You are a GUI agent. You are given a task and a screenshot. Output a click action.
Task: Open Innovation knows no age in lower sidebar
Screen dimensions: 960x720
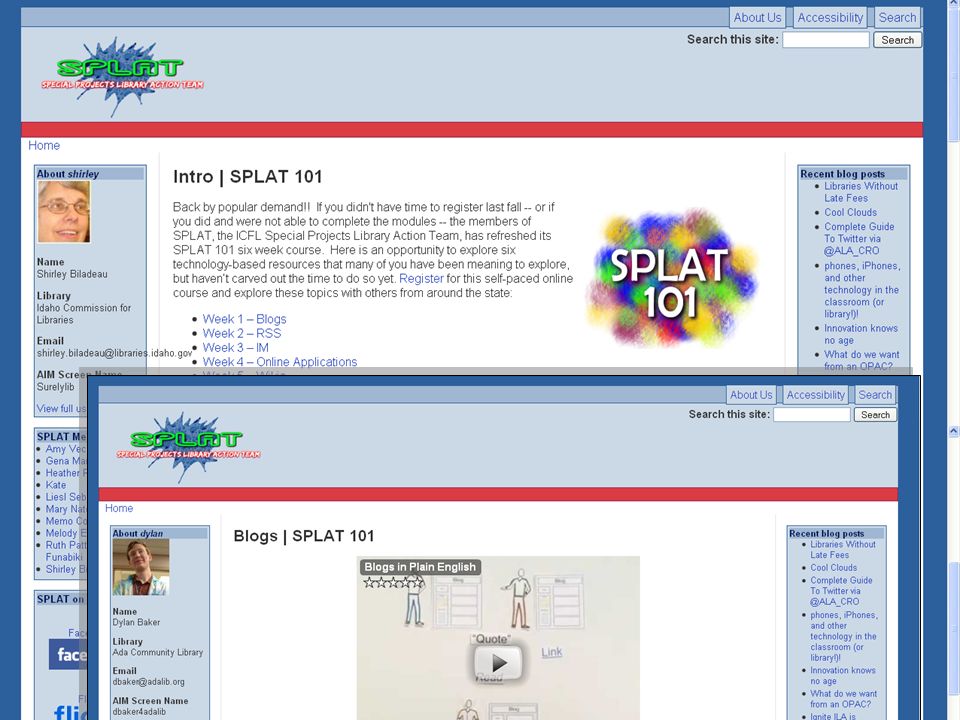[843, 675]
